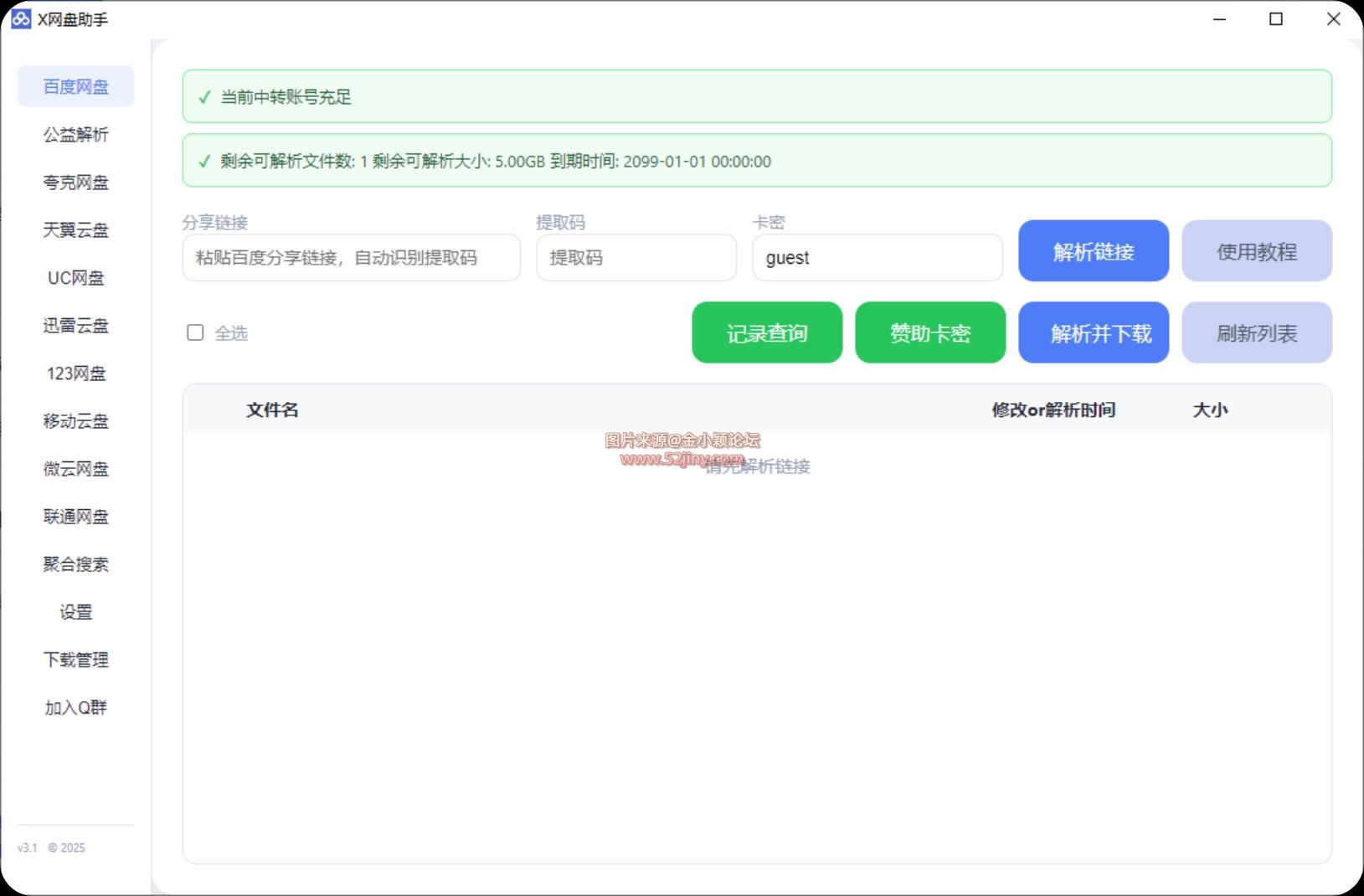
Task: Open the 设置 page
Action: [x=75, y=611]
